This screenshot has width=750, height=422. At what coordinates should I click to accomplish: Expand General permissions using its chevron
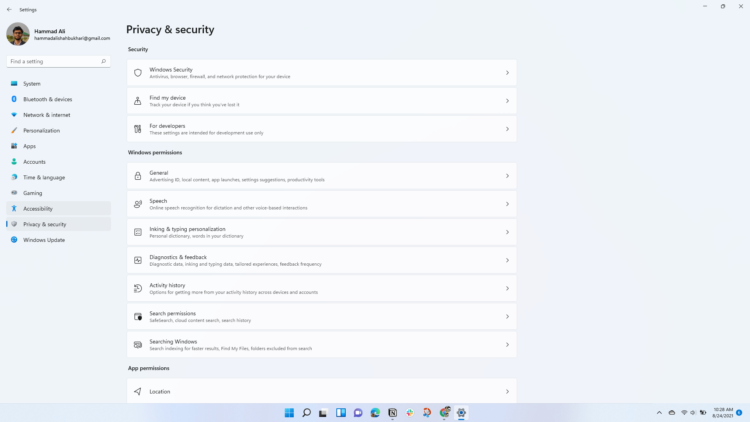(507, 176)
